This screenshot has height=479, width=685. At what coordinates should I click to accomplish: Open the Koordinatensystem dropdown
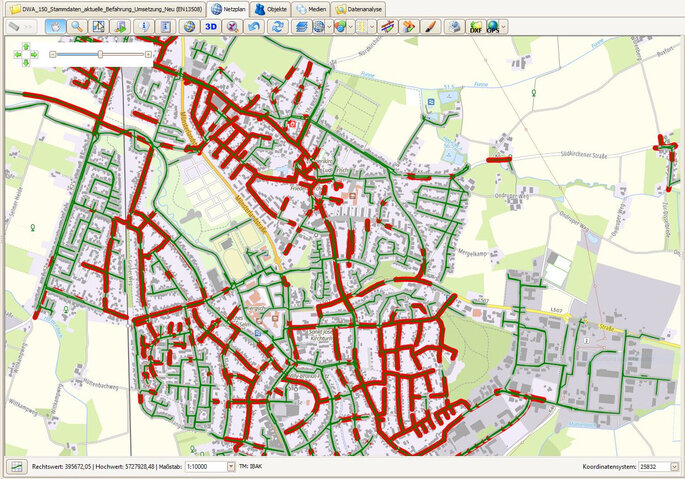(677, 467)
